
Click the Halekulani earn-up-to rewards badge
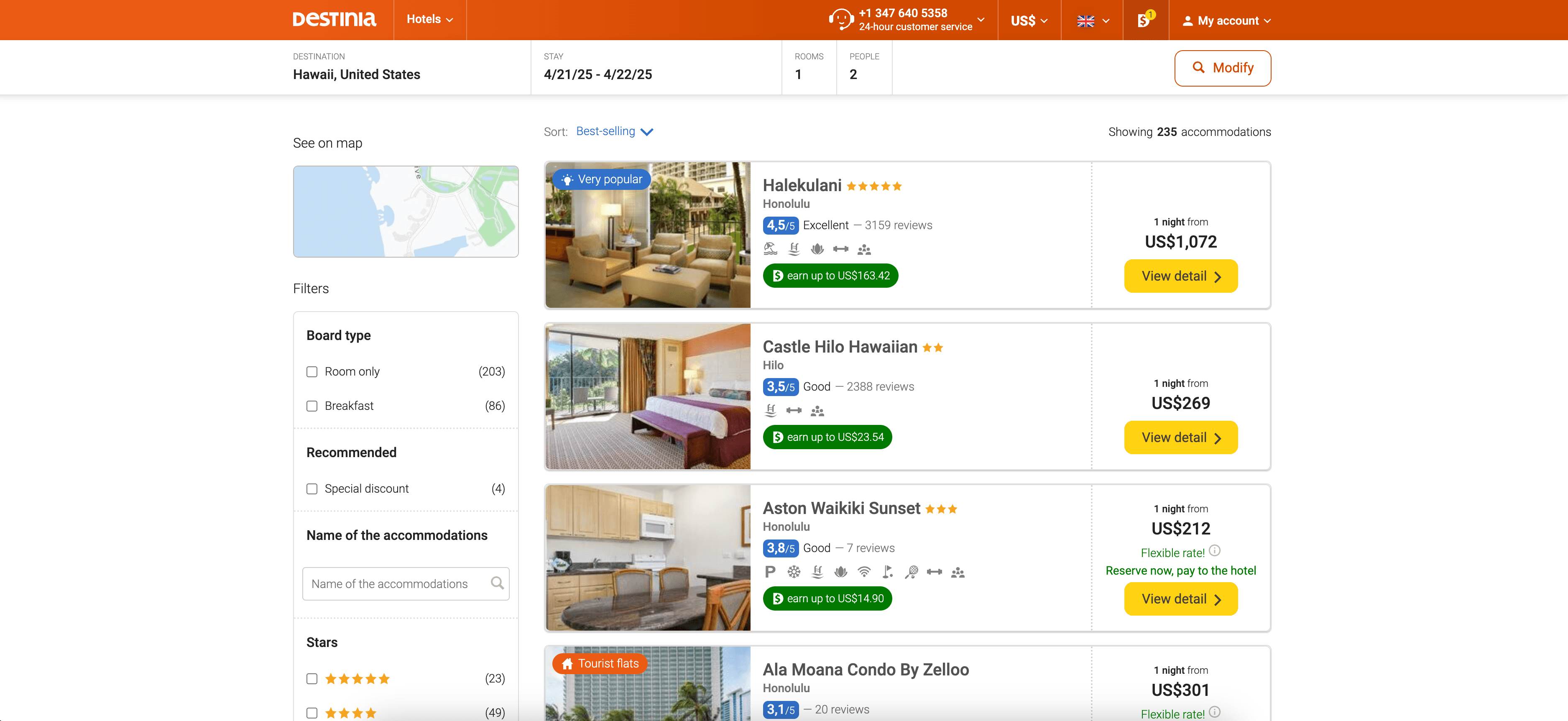[x=830, y=276]
